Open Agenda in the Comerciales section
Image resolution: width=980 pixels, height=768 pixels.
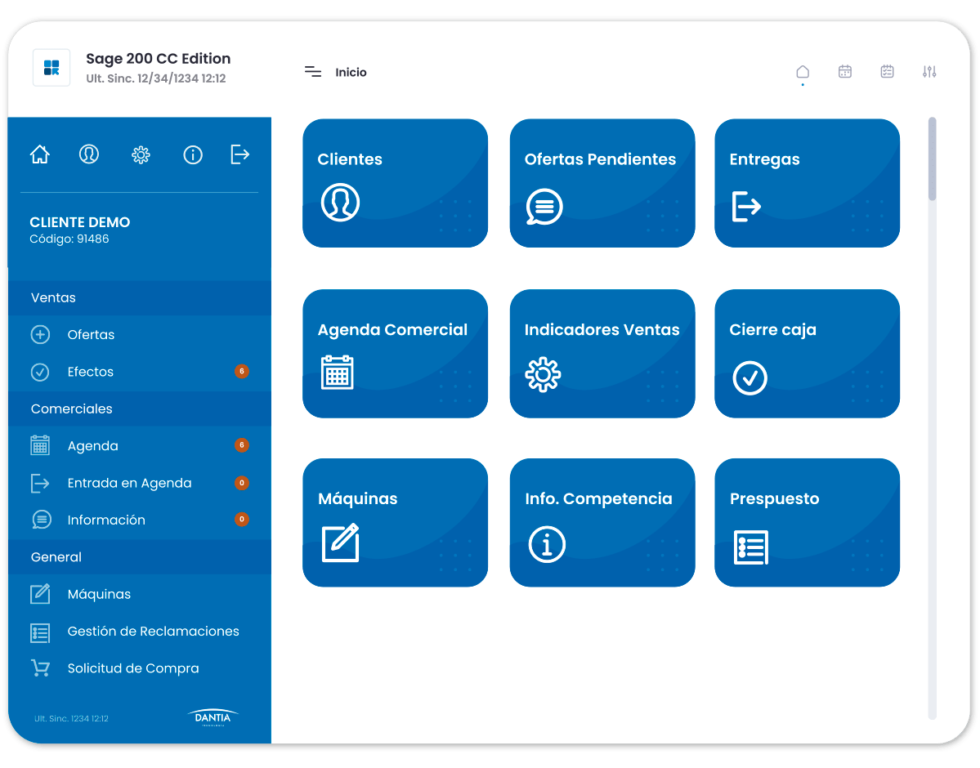click(92, 446)
